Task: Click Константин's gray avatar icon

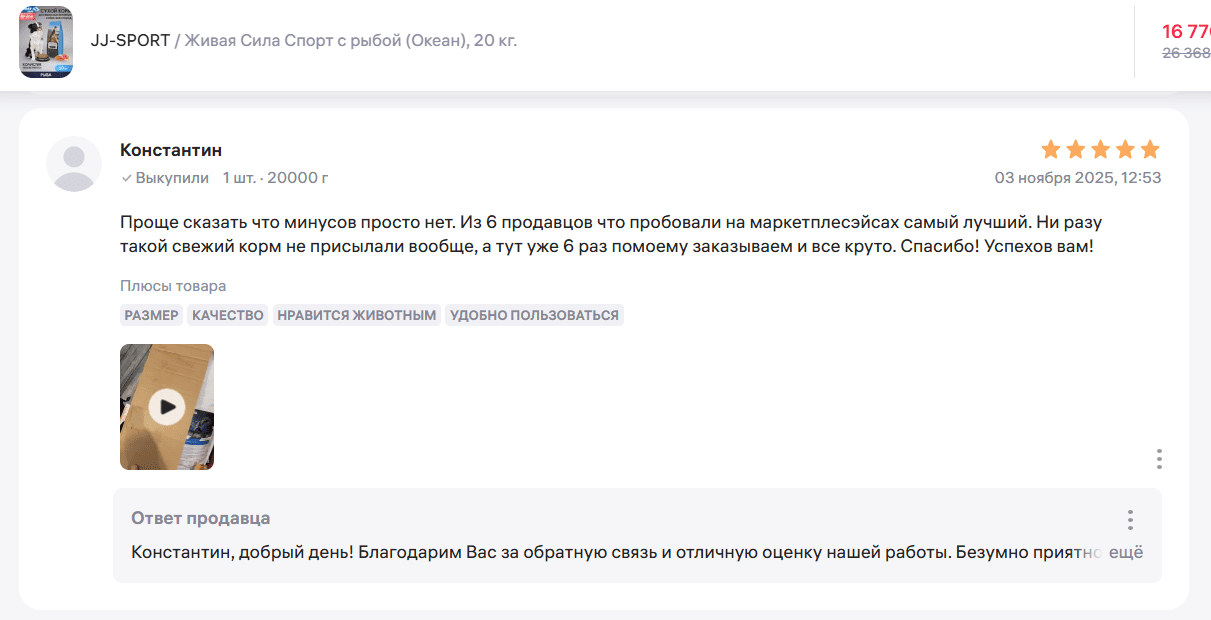Action: pyautogui.click(x=74, y=164)
